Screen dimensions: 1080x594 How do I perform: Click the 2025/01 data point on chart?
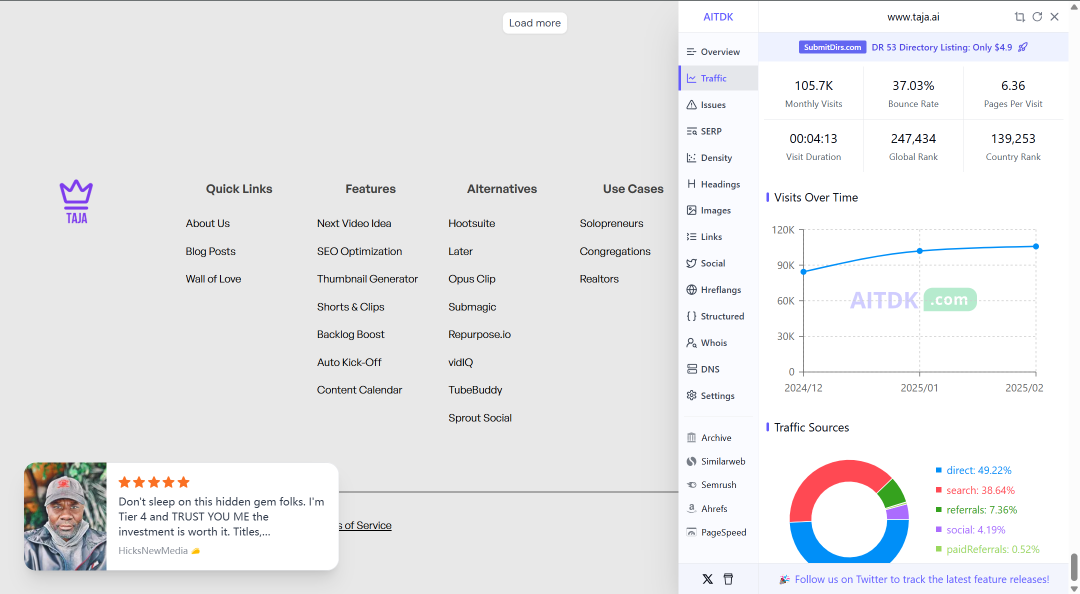pos(920,251)
